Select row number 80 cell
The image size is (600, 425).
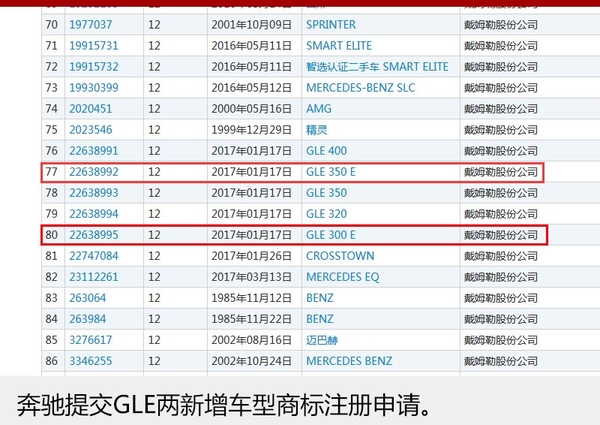(52, 235)
